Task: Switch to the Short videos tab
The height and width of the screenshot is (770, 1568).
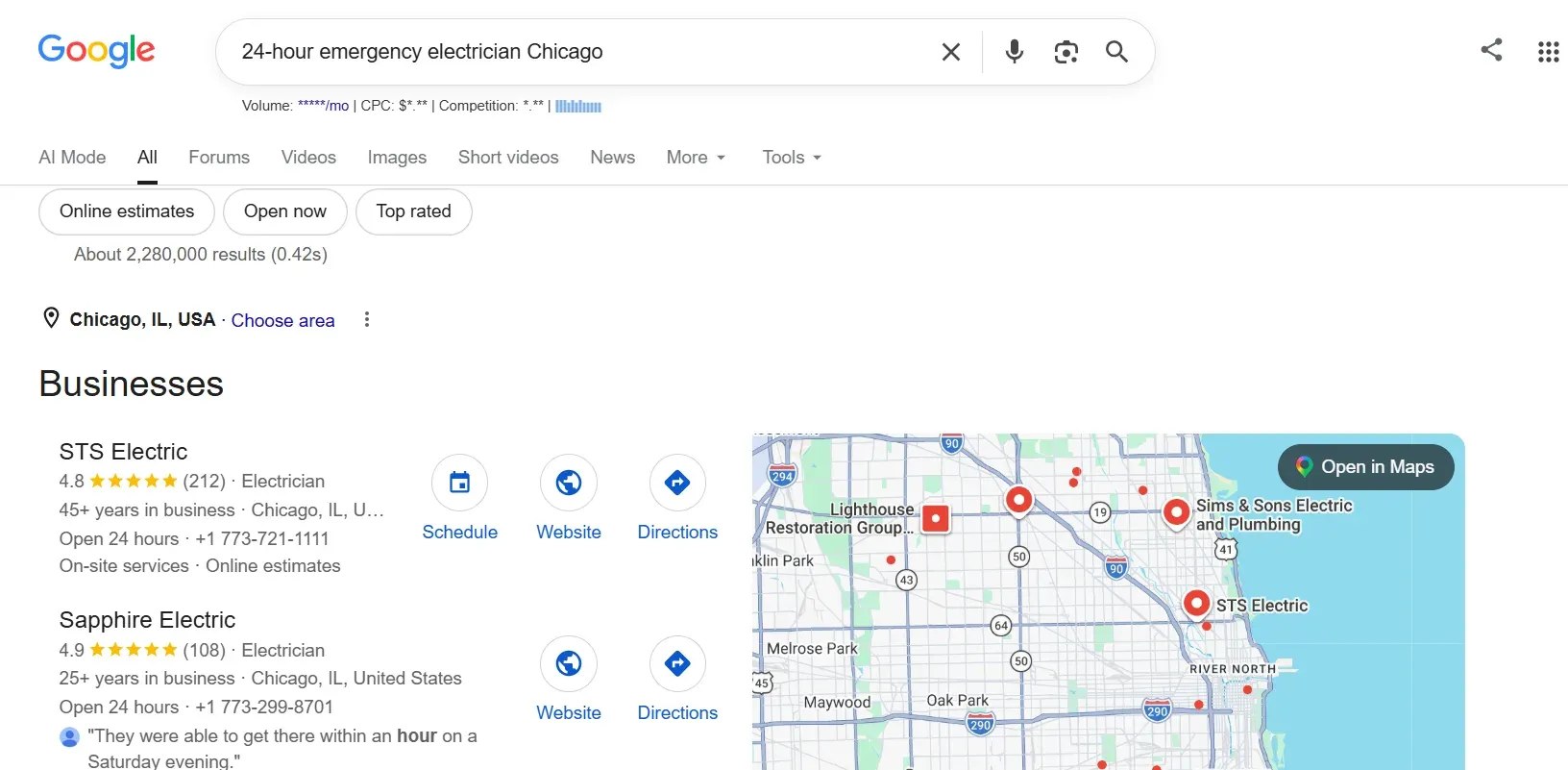Action: [x=508, y=158]
